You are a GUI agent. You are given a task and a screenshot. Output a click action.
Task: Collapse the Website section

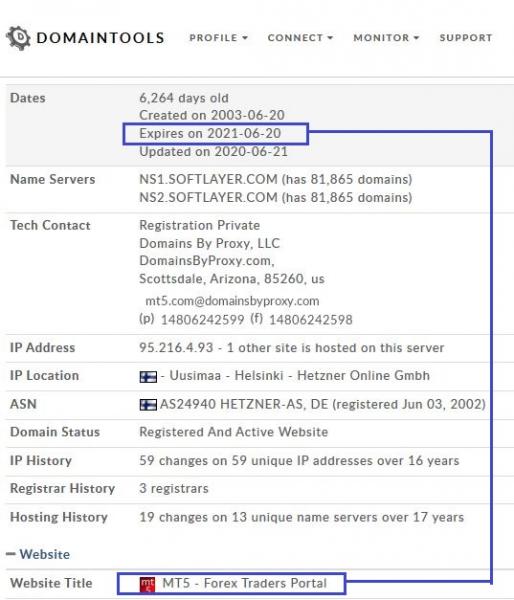38,554
